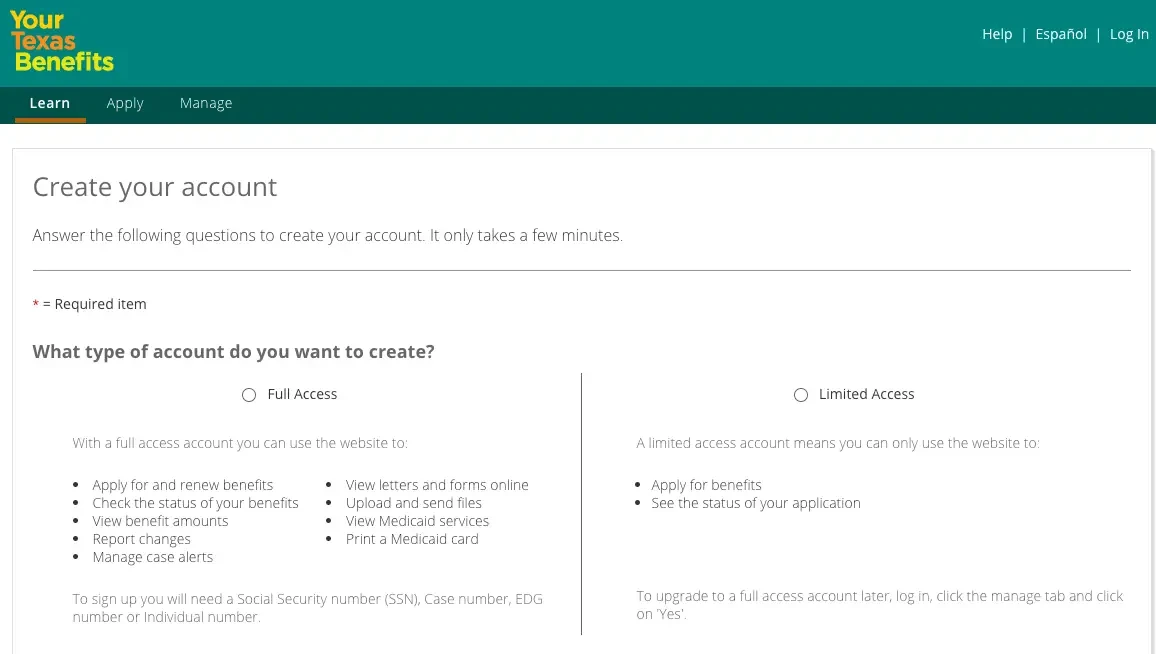Click 'See the status of your application'
This screenshot has height=654, width=1156.
[756, 503]
